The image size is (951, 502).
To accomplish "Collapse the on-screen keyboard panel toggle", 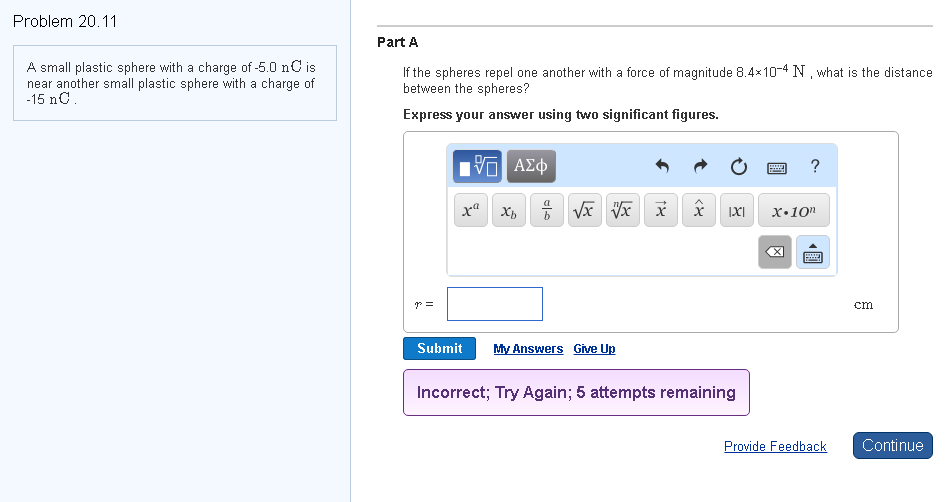I will [x=813, y=252].
